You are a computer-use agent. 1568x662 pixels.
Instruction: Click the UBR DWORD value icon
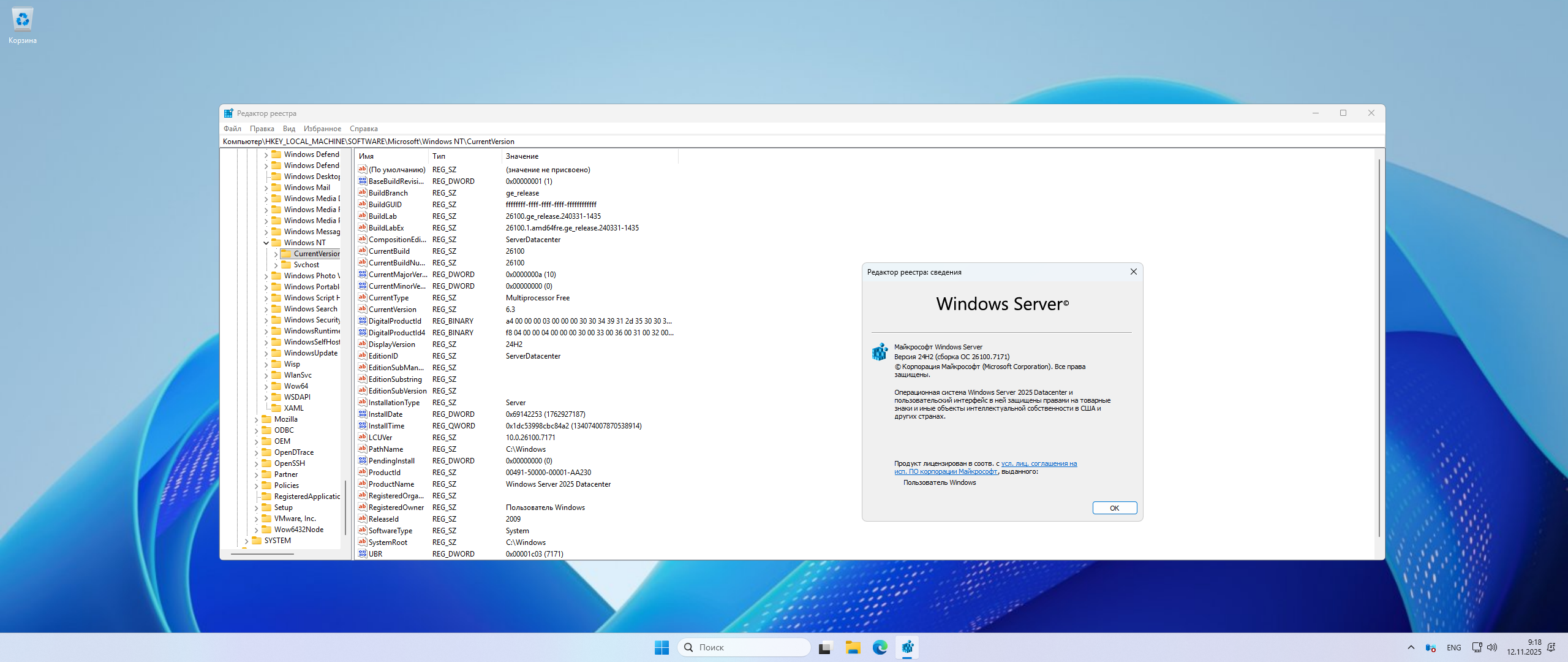363,554
